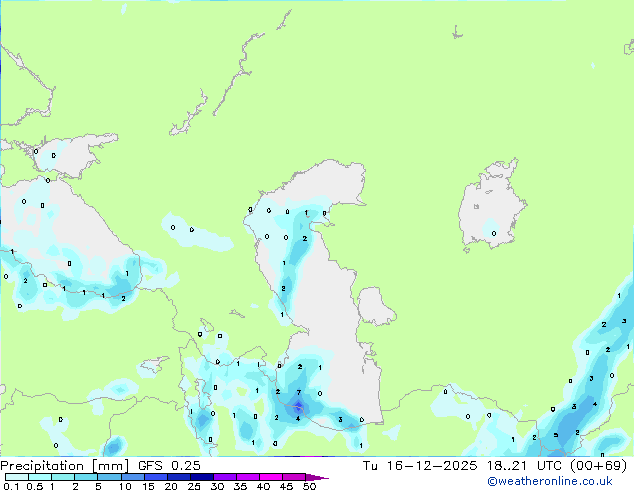Screen dimensions: 634x490
Task: Click the legend label '50'
Action: click(309, 486)
